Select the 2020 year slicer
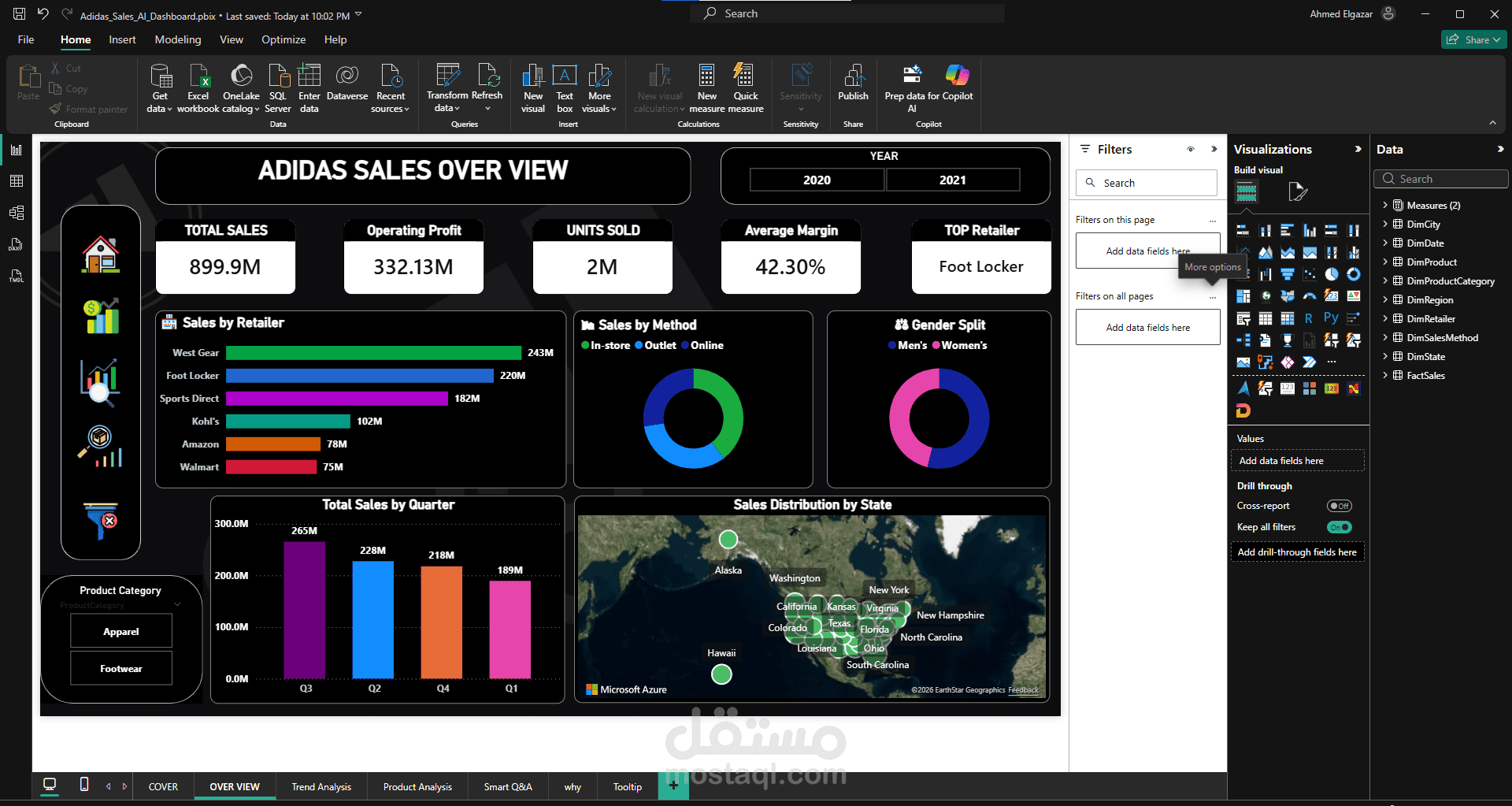Viewport: 1512px width, 806px height. pyautogui.click(x=817, y=180)
